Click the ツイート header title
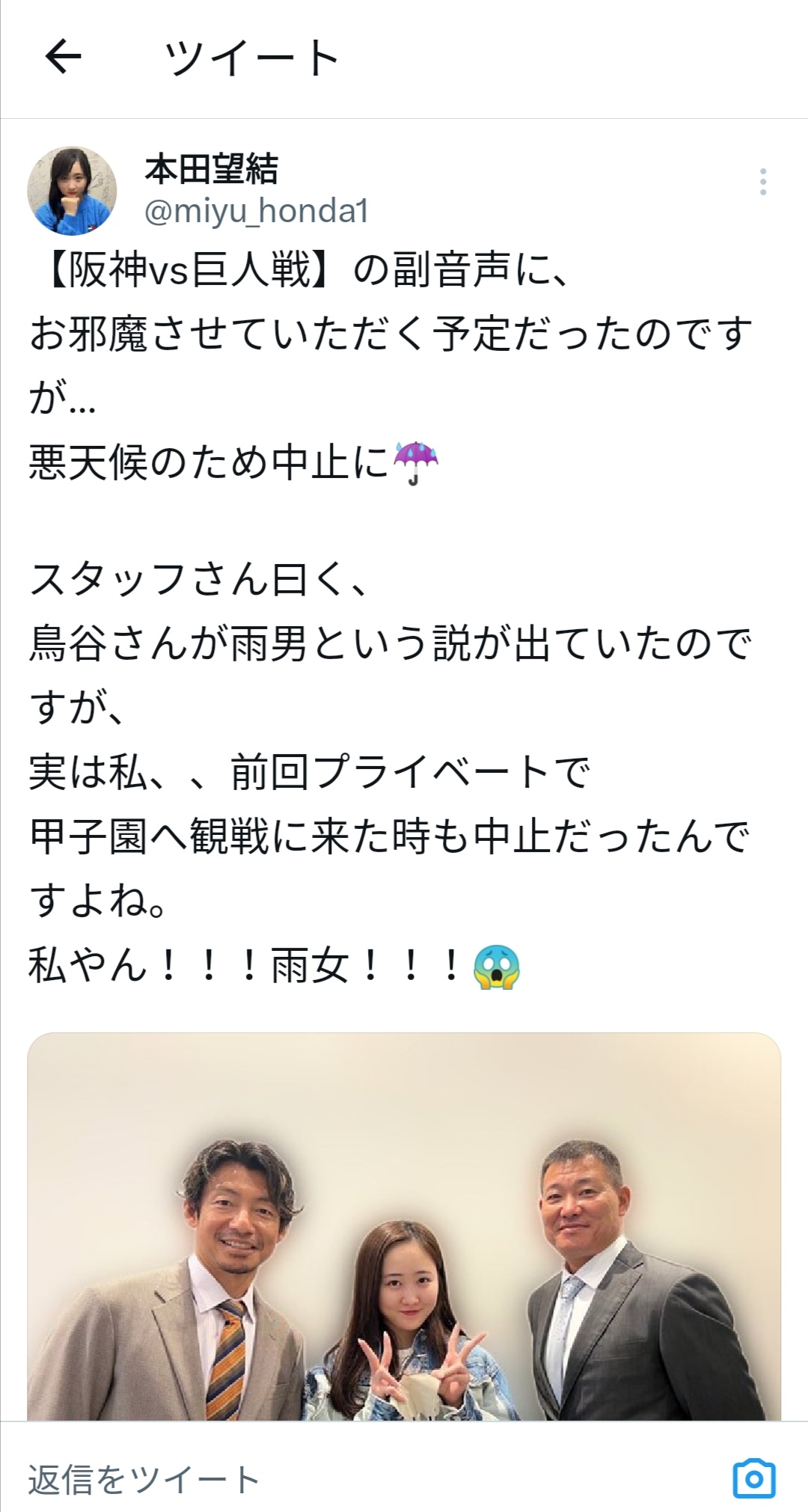The height and width of the screenshot is (1512, 808). click(252, 58)
